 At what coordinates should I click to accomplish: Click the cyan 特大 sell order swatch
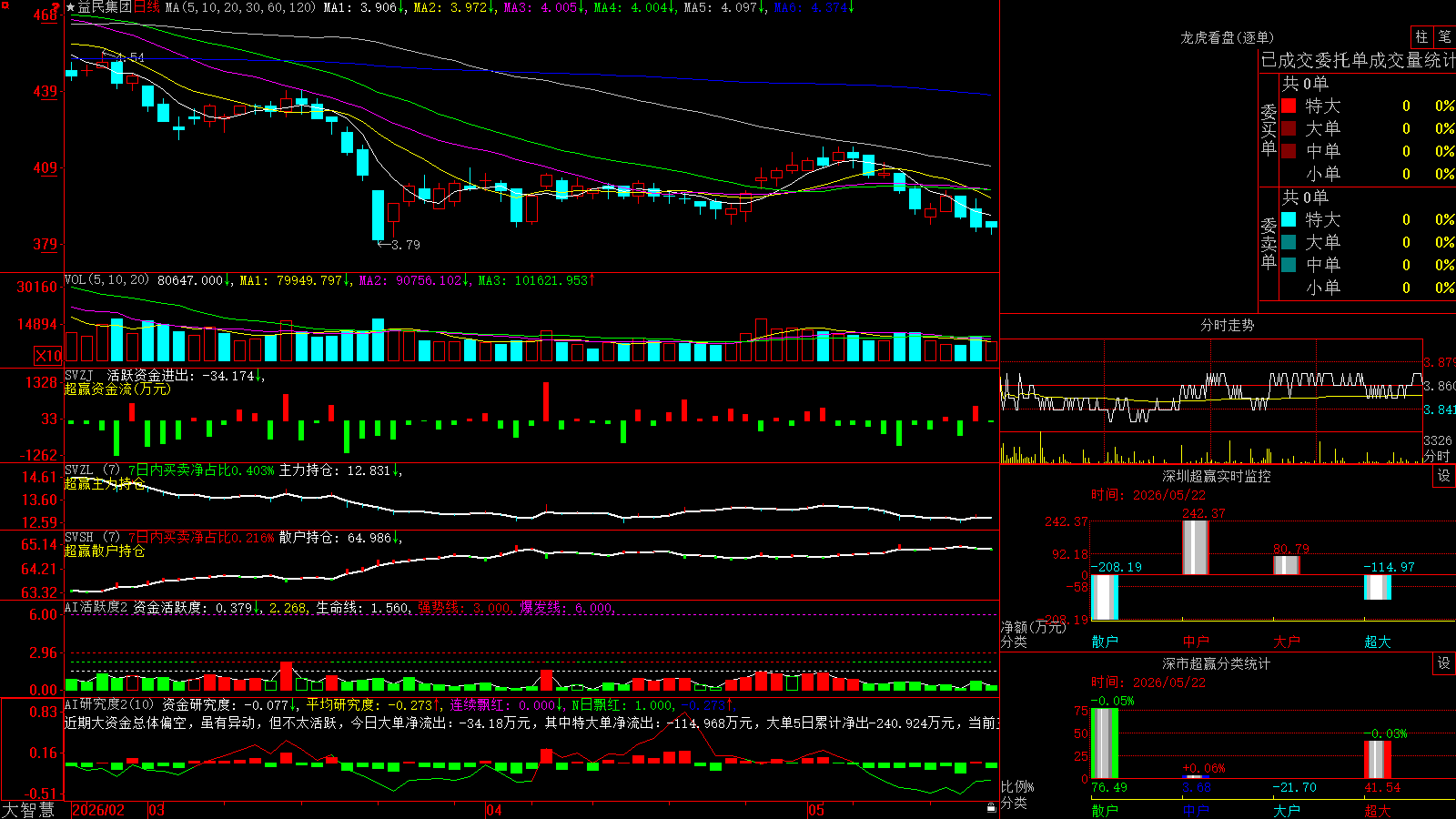[1289, 219]
